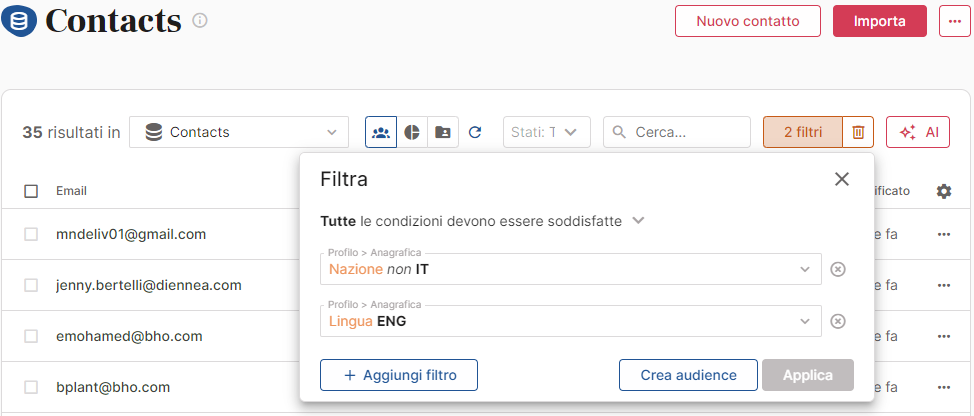Remove the Nazione non IT filter

(x=838, y=269)
